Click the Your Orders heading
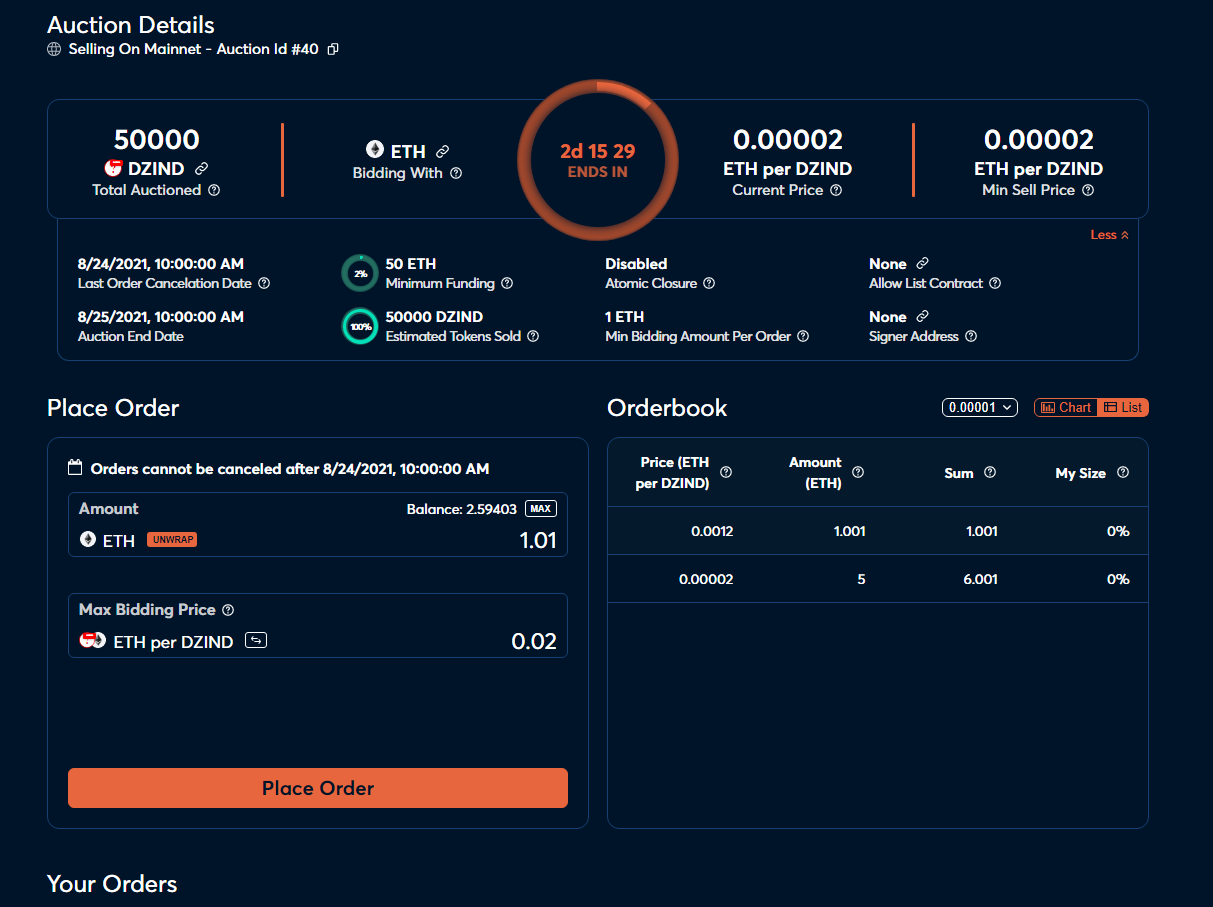Screen dimensions: 1213x907 112,884
